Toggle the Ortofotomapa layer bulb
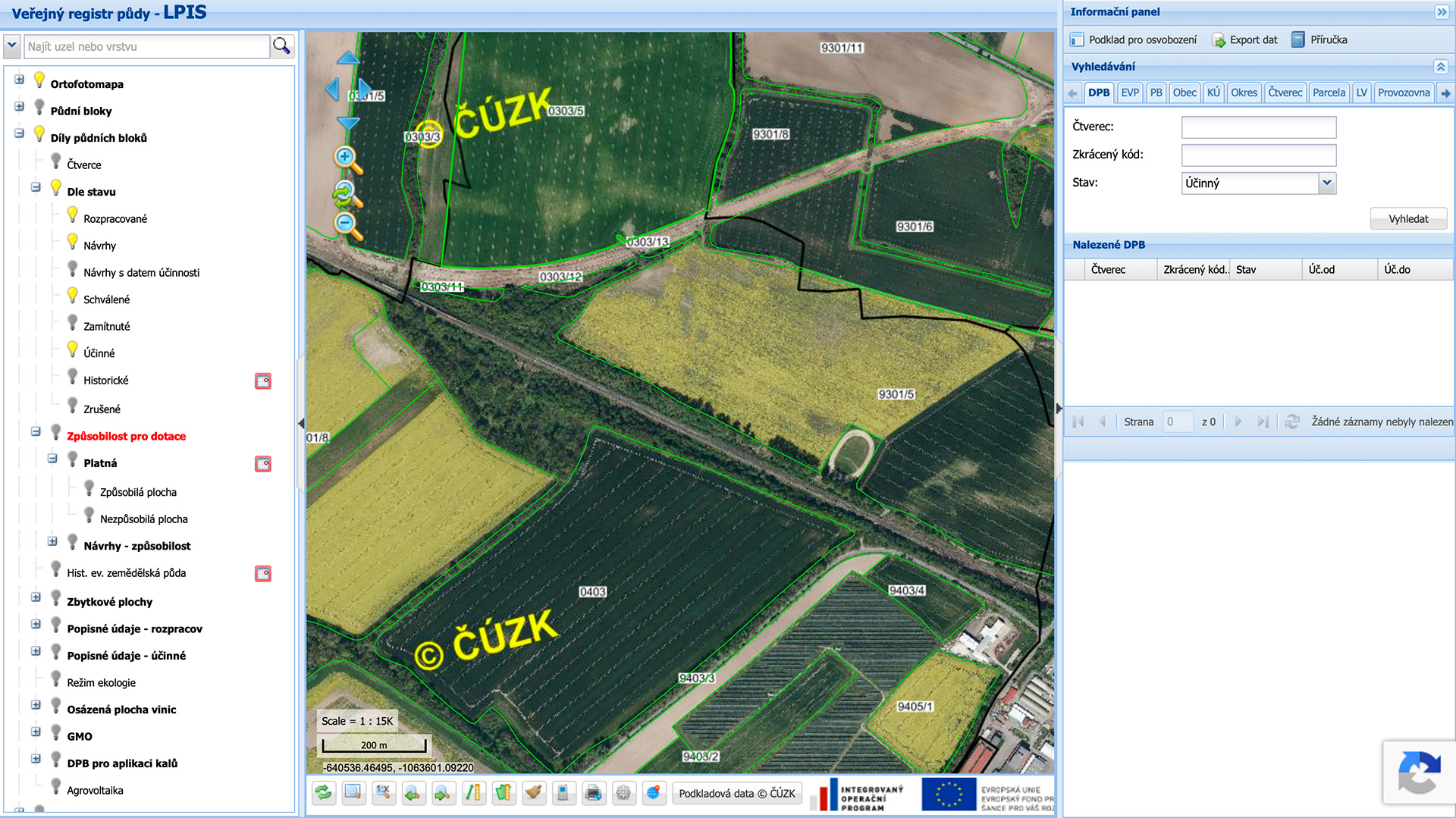Image resolution: width=1456 pixels, height=818 pixels. 39,80
